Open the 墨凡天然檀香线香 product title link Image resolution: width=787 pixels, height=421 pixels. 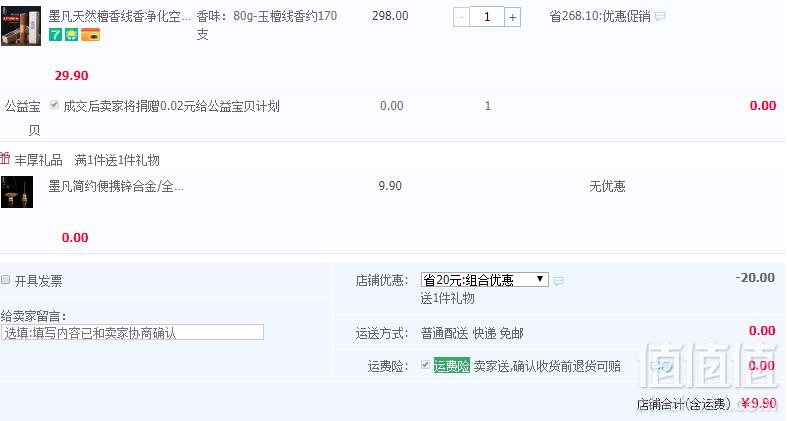pyautogui.click(x=119, y=17)
